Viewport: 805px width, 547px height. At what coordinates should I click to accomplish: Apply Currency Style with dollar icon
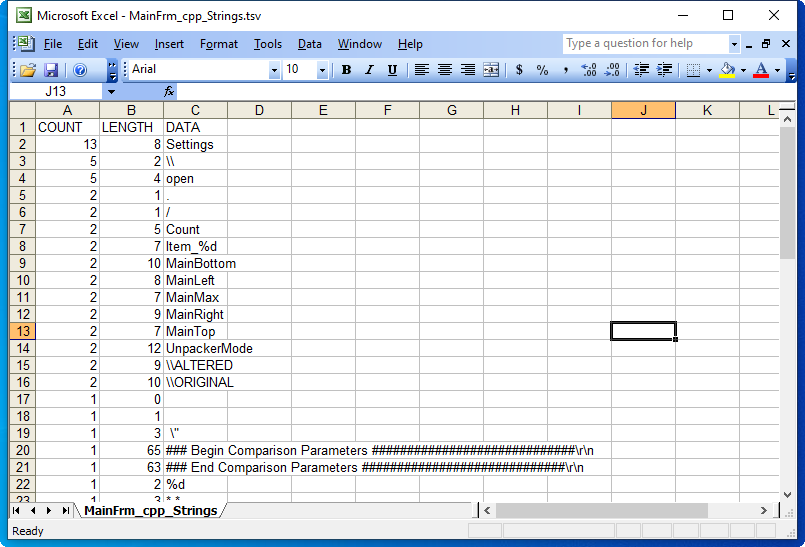[519, 70]
